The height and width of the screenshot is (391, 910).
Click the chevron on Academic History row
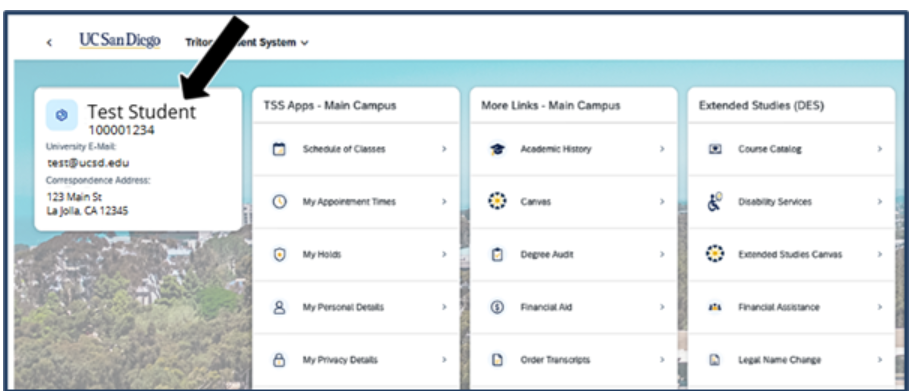point(662,149)
